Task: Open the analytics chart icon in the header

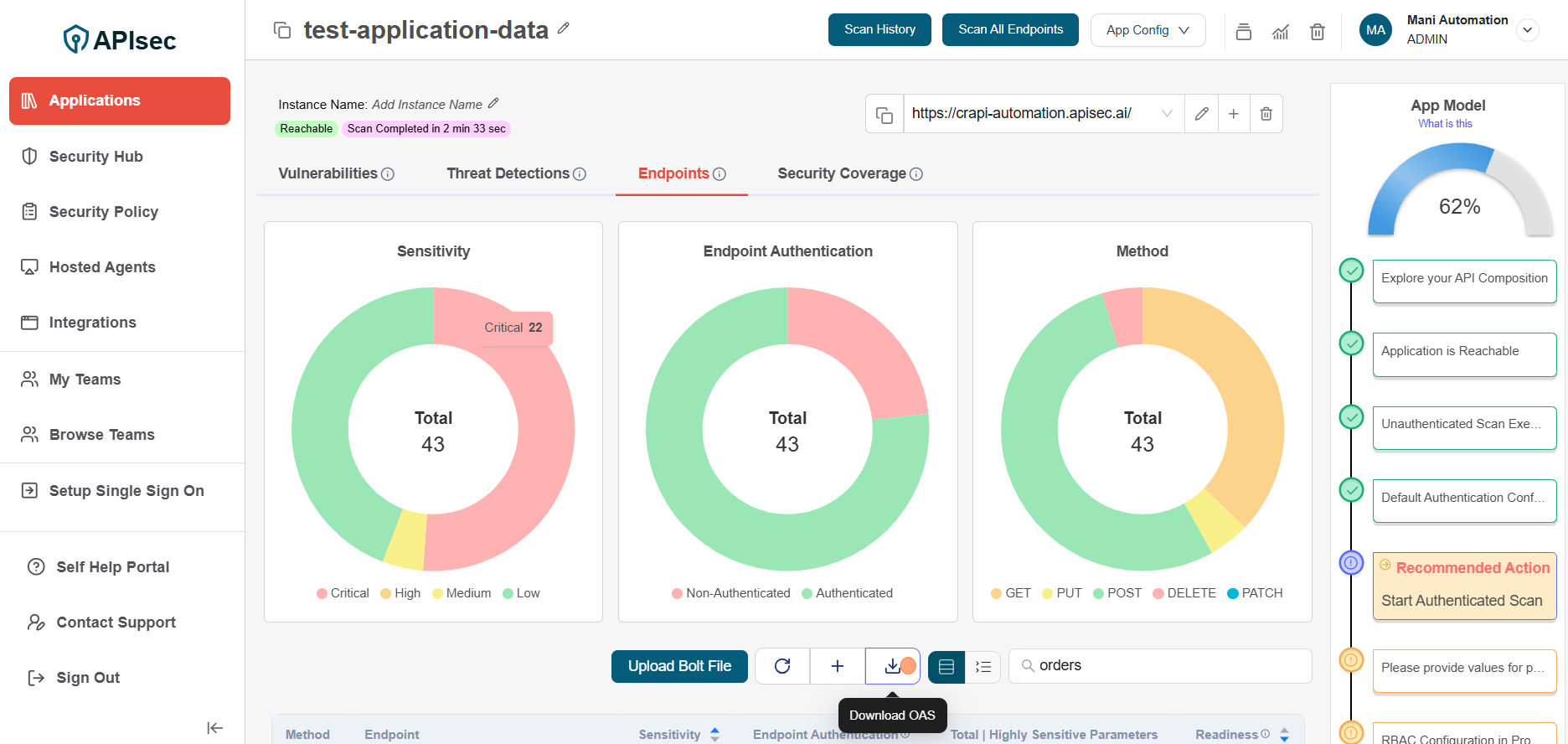Action: pyautogui.click(x=1280, y=32)
